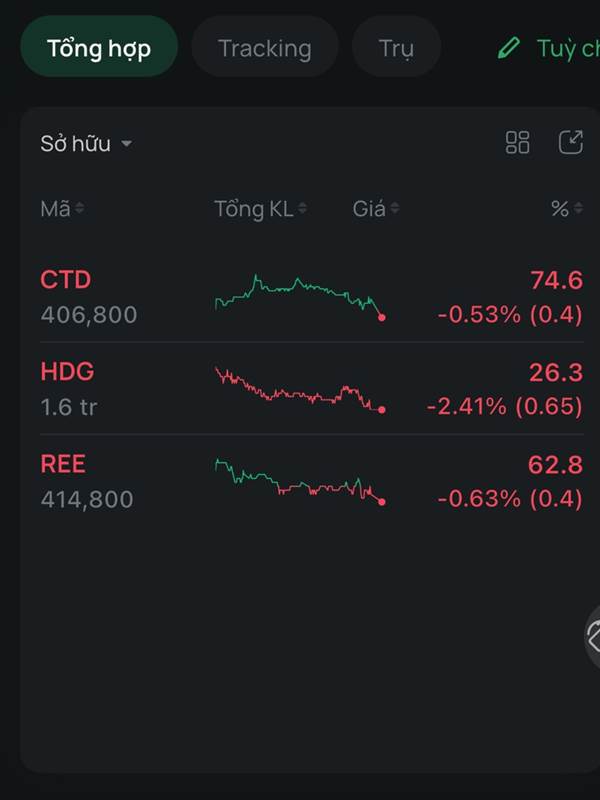Screen dimensions: 600x800
Task: Click the pop-out external window icon
Action: pos(570,143)
